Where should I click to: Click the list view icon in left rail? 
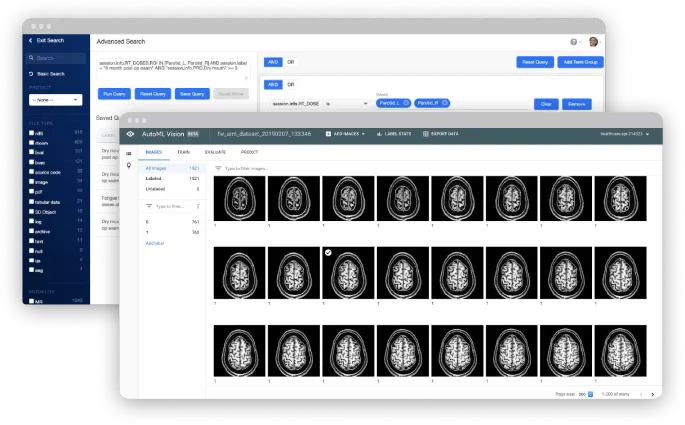[129, 153]
